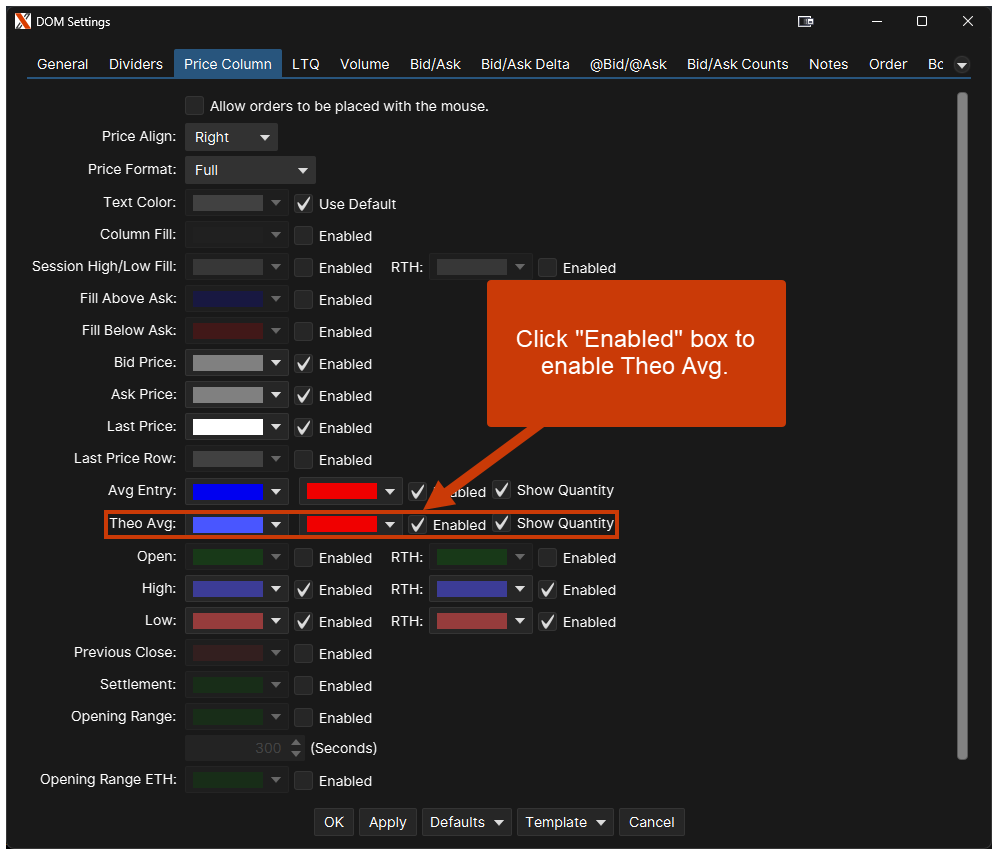Open the Template dropdown menu

(x=565, y=822)
